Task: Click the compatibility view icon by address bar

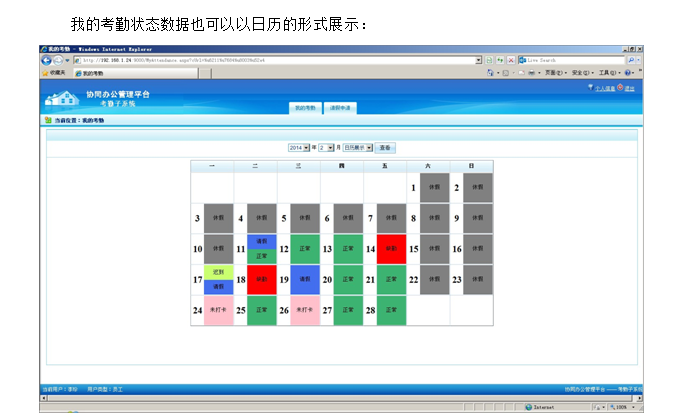Action: (489, 60)
